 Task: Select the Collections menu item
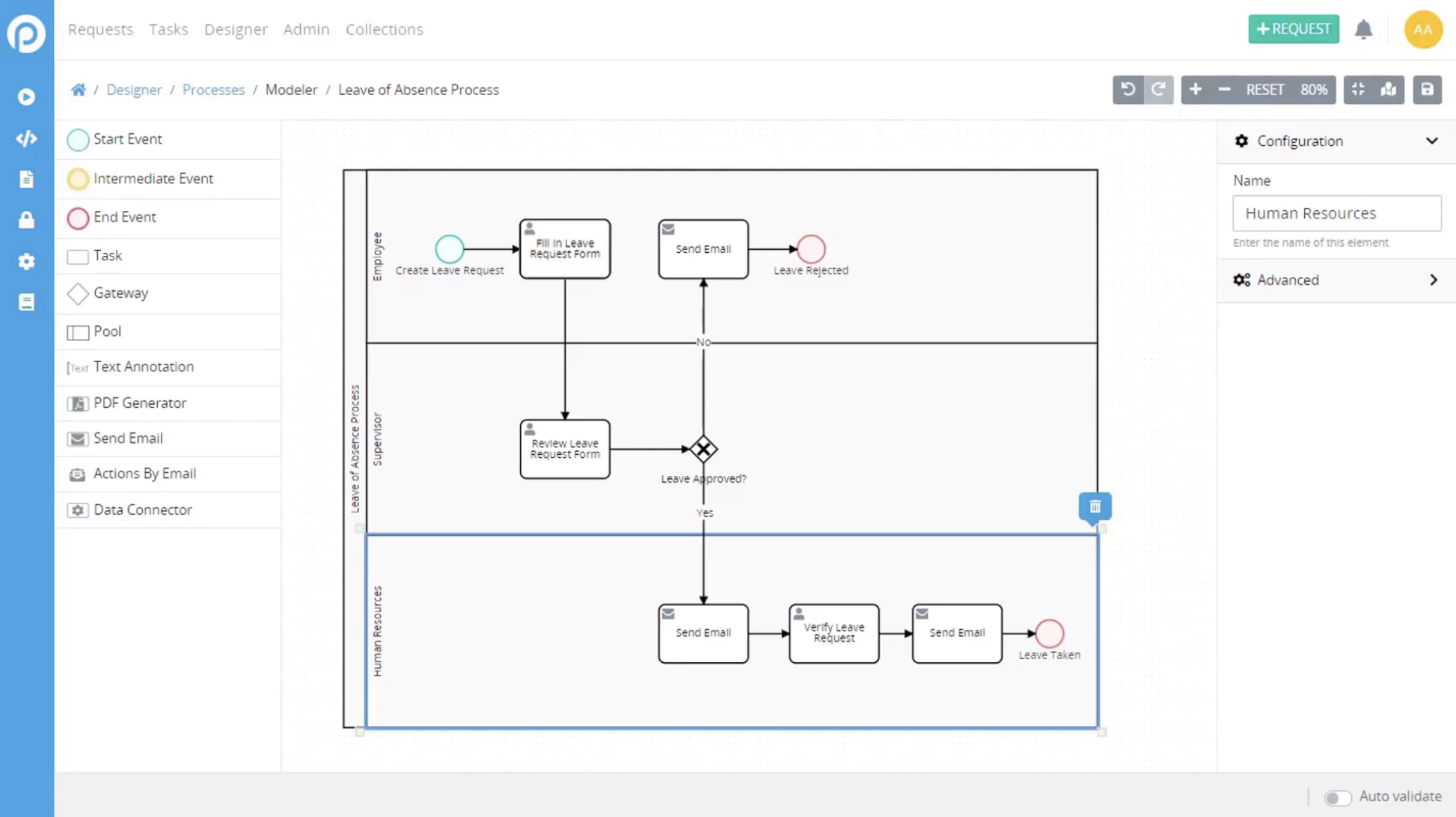[384, 29]
